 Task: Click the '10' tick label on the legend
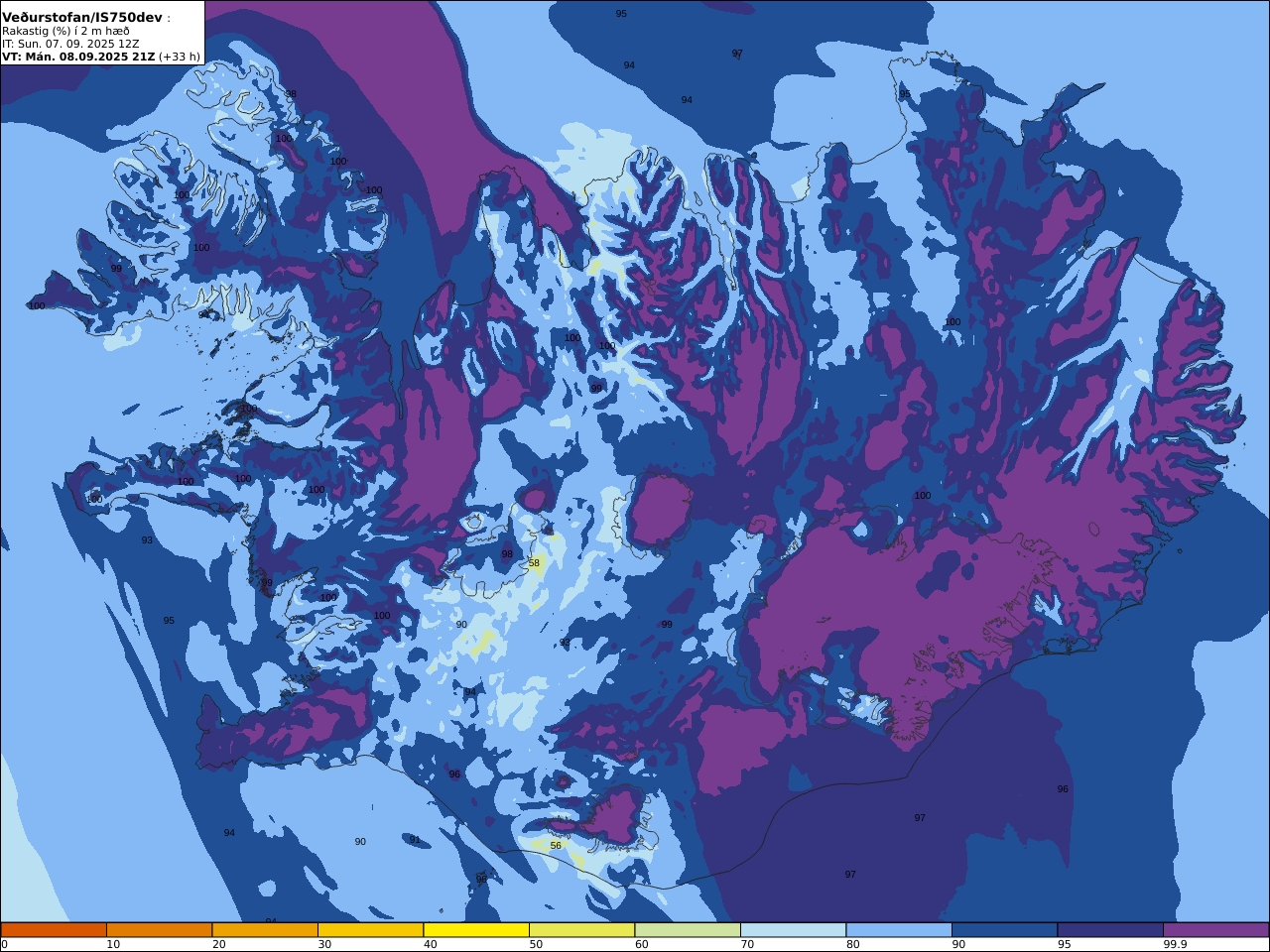(x=113, y=944)
